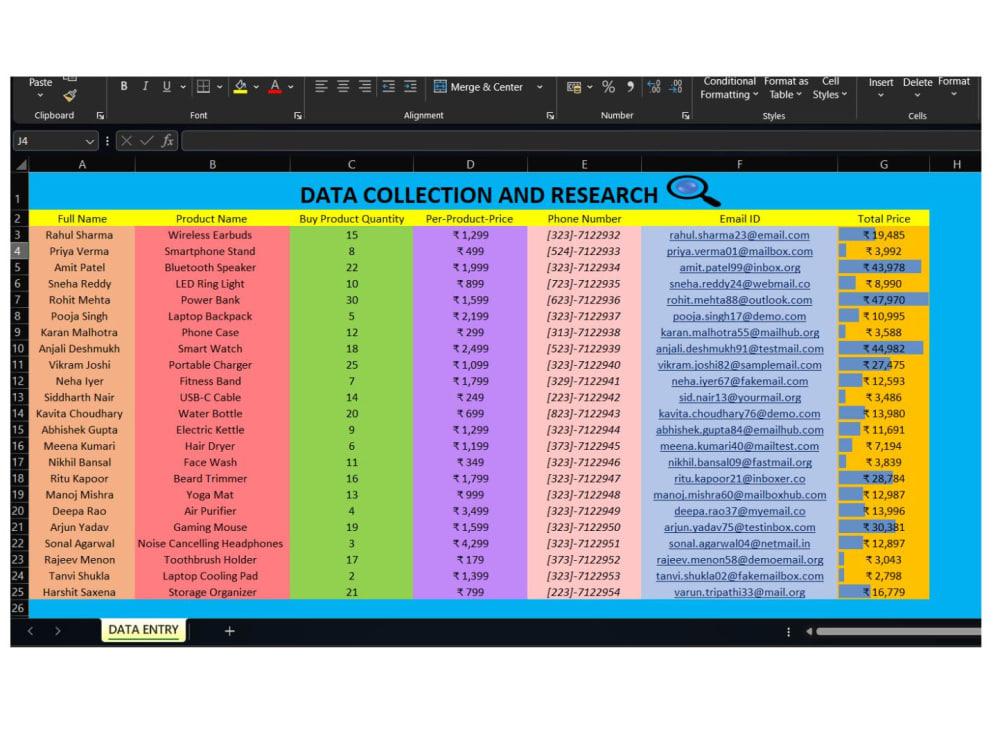Open Delete cells menu
1000x750 pixels.
917,88
